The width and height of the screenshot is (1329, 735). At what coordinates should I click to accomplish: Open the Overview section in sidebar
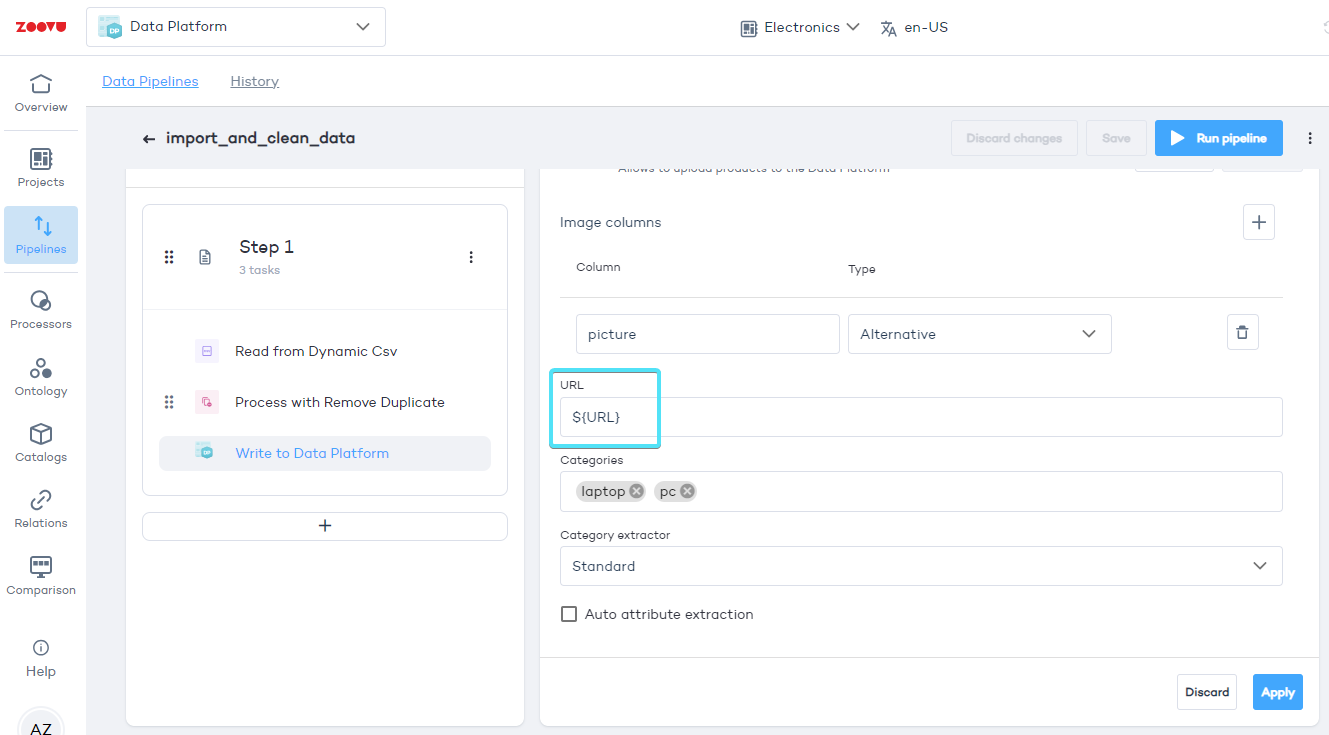tap(41, 93)
